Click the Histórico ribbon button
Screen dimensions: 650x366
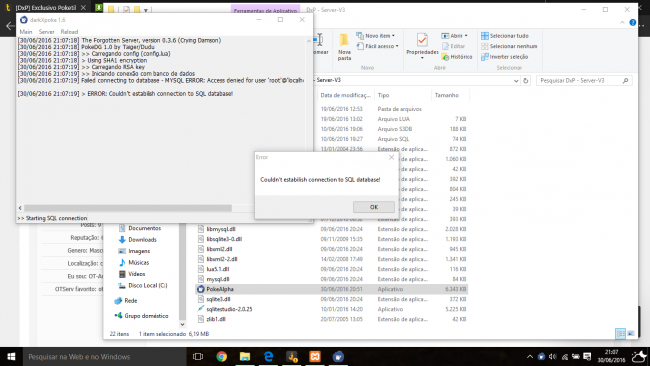point(457,57)
